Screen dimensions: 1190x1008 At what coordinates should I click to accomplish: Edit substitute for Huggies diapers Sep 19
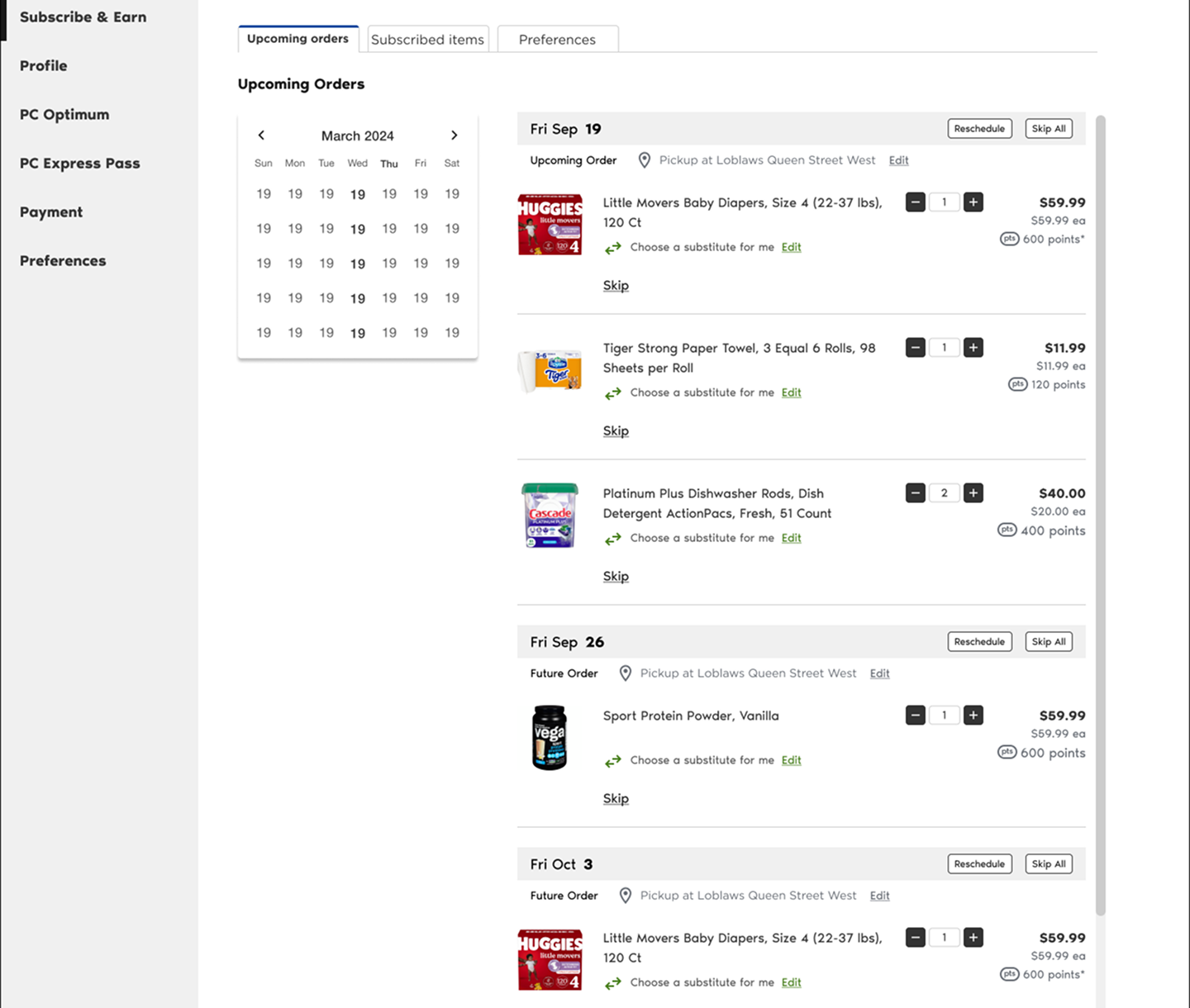coord(792,247)
